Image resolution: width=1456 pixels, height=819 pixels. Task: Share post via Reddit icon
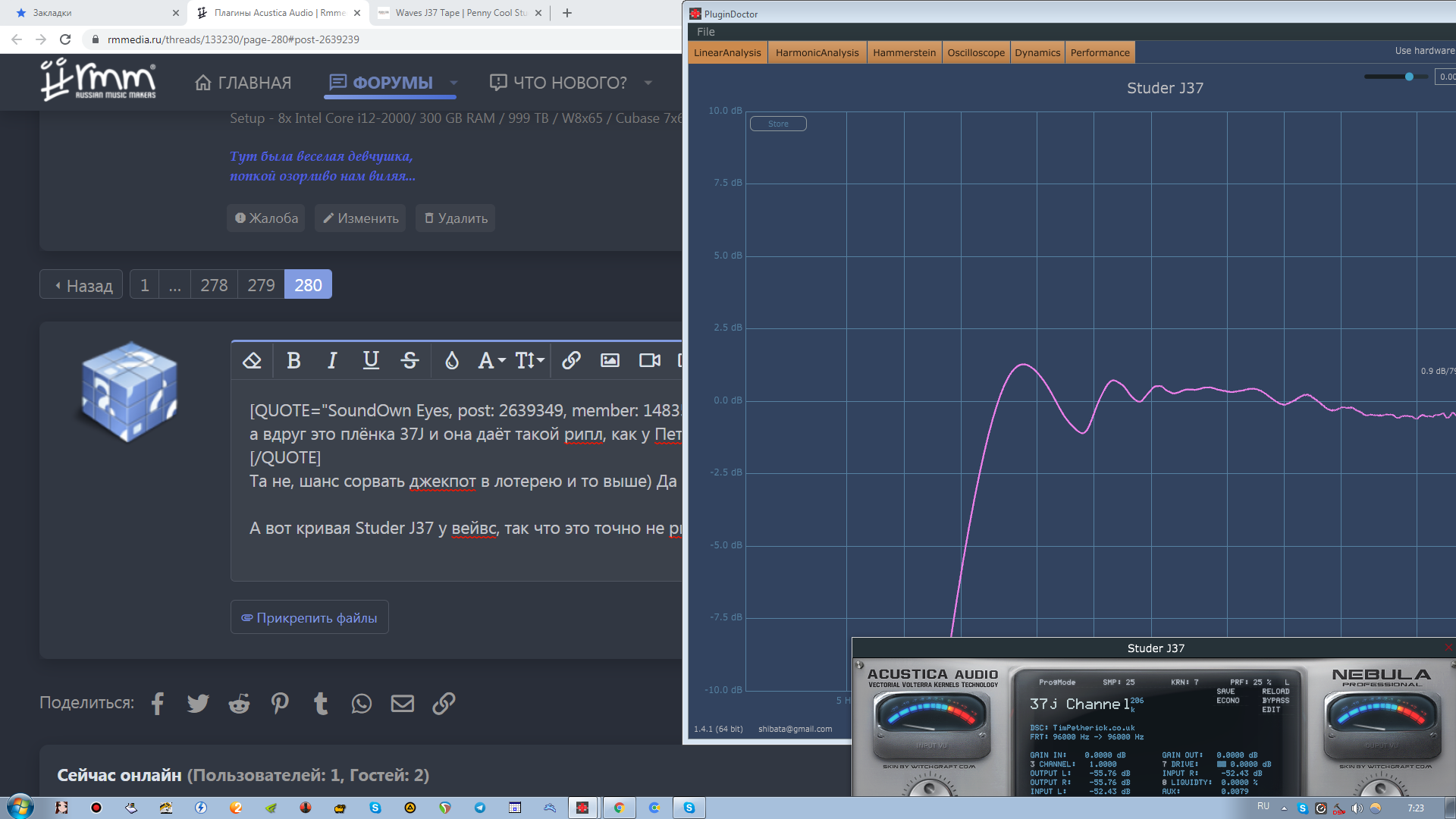tap(239, 703)
